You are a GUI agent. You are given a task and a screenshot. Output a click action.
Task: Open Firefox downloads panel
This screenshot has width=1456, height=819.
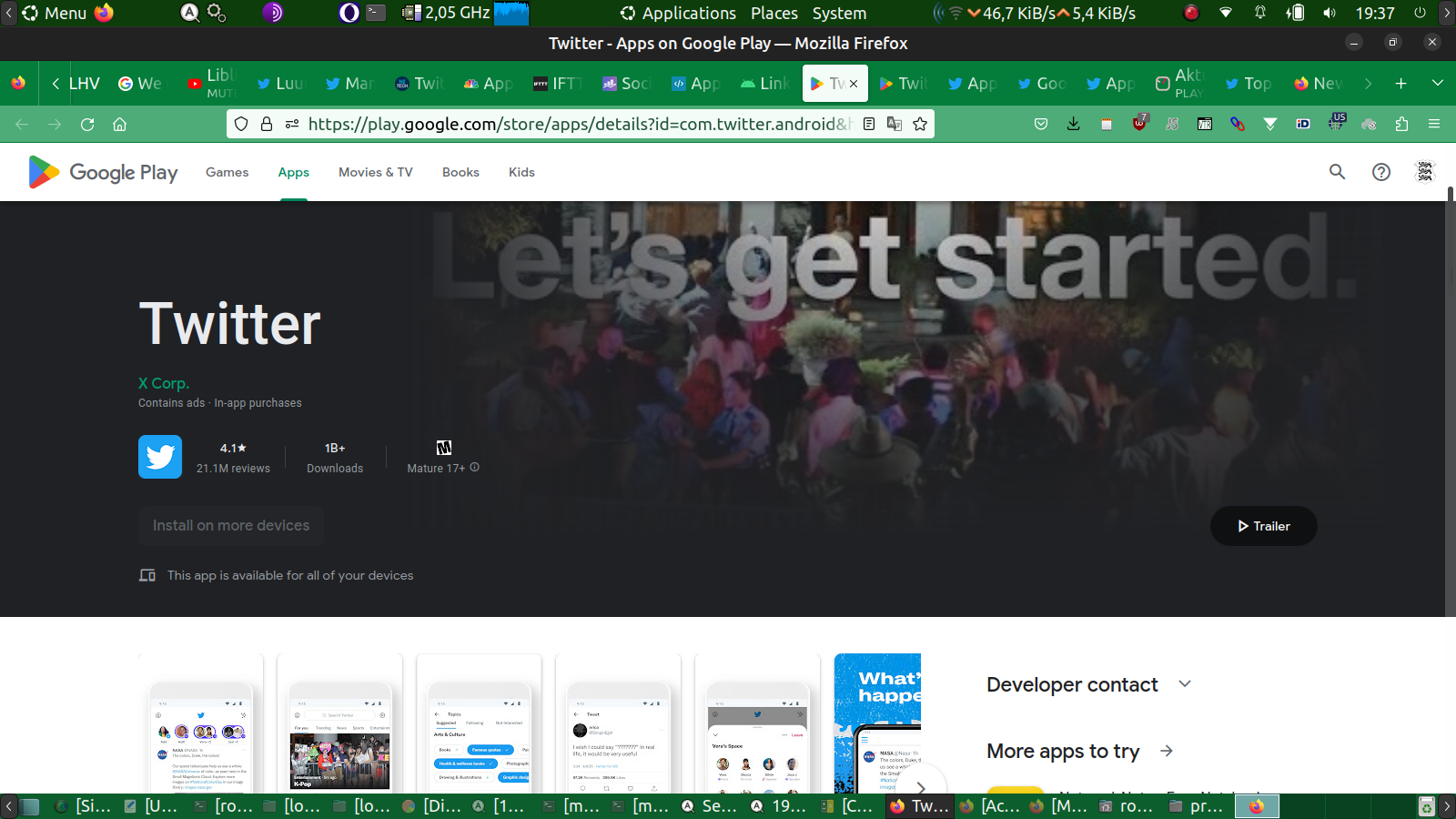(1074, 124)
